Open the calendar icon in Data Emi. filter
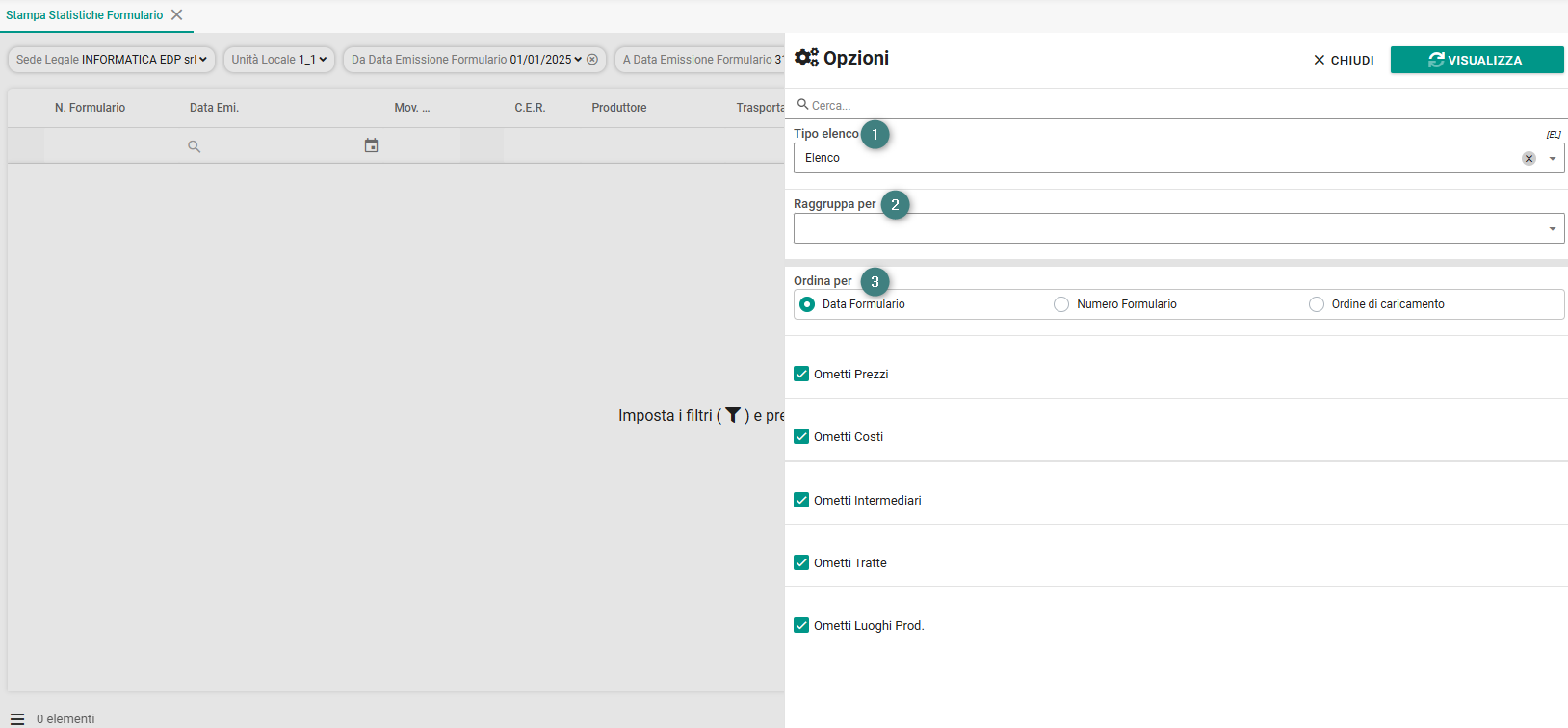Image resolution: width=1568 pixels, height=728 pixels. tap(371, 145)
